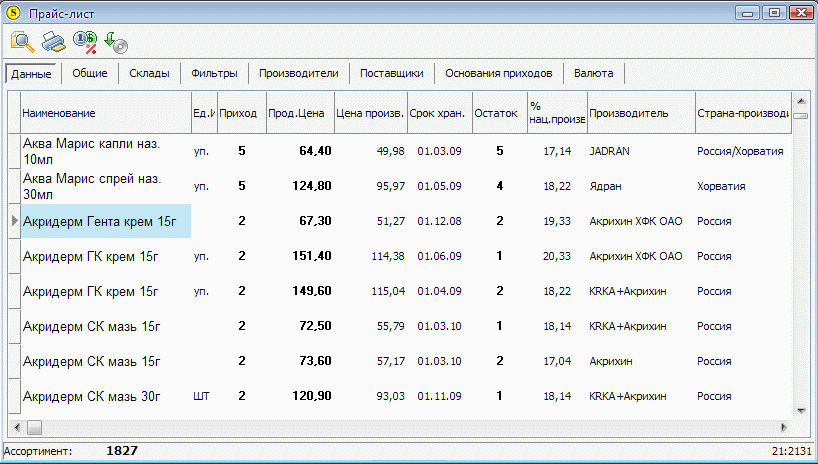Go to the Производители tab

[299, 74]
